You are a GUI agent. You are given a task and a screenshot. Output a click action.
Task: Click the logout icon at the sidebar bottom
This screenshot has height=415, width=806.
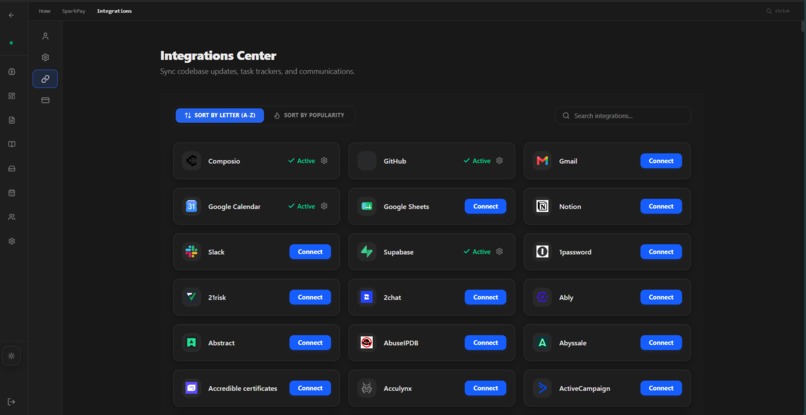point(12,401)
